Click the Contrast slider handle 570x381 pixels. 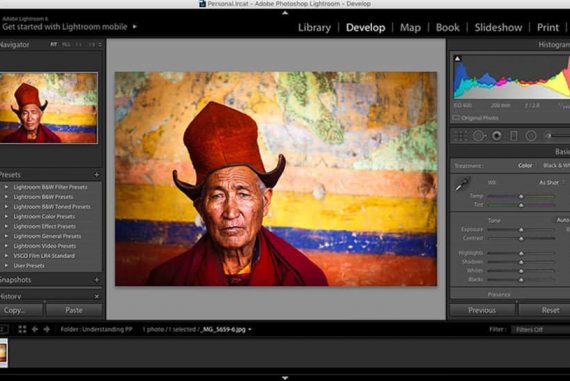521,238
